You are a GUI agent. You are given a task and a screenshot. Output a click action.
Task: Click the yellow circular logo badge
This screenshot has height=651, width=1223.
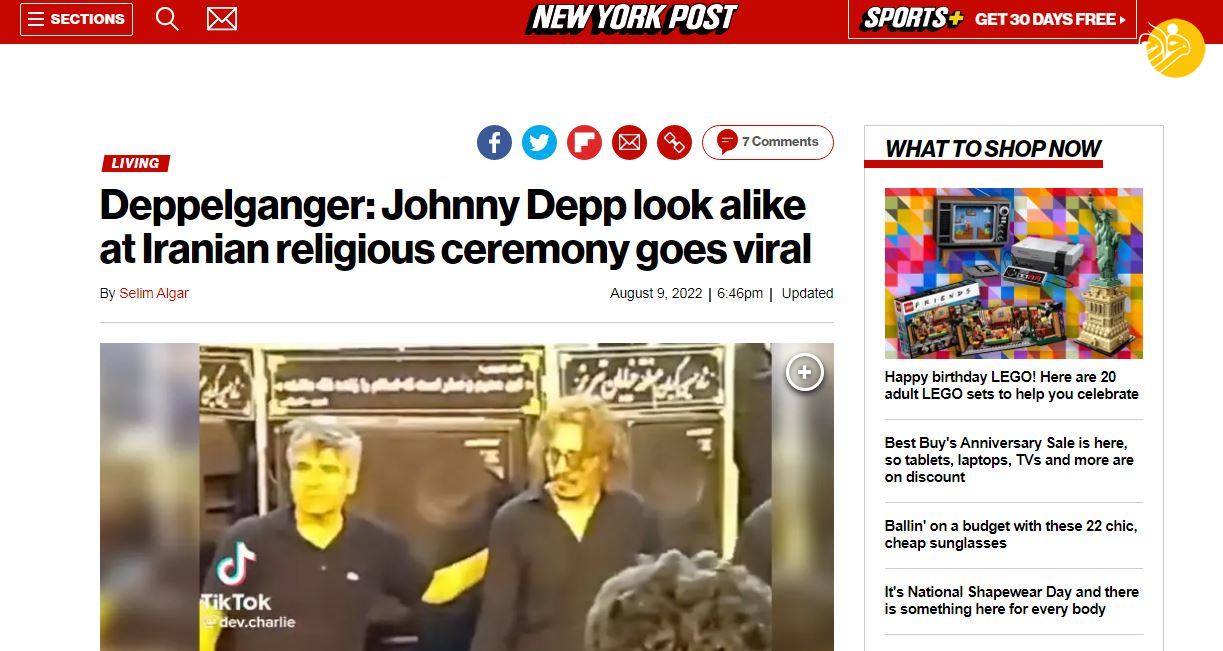point(1174,47)
